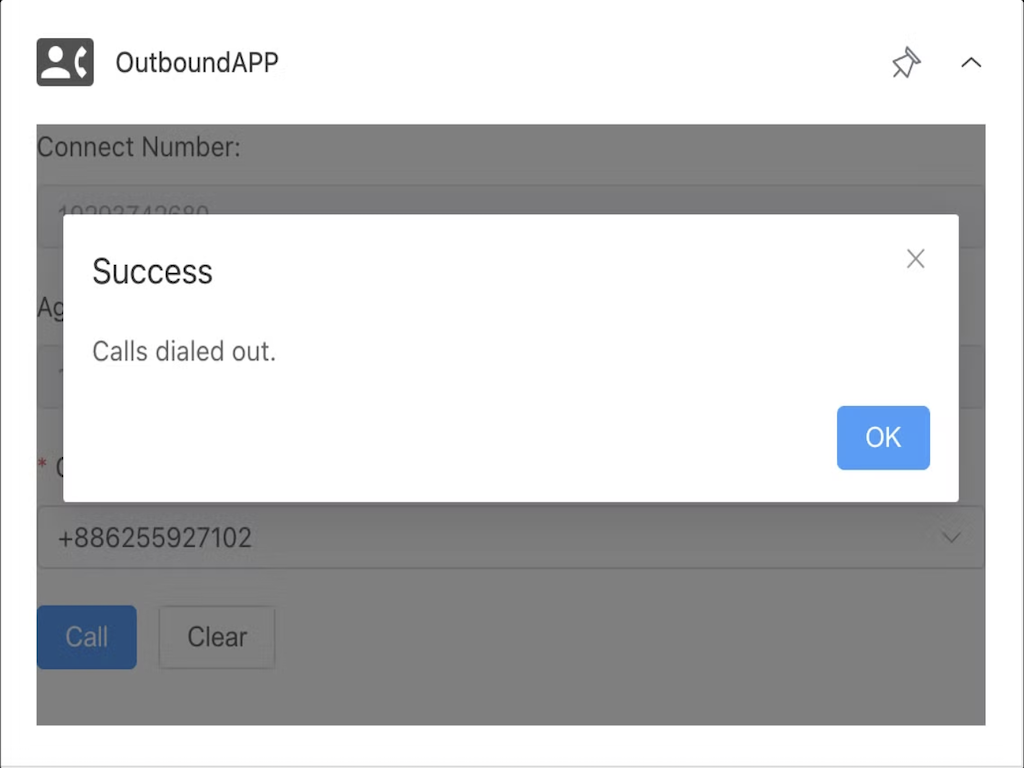Select the OutboundAPP title text

point(197,62)
